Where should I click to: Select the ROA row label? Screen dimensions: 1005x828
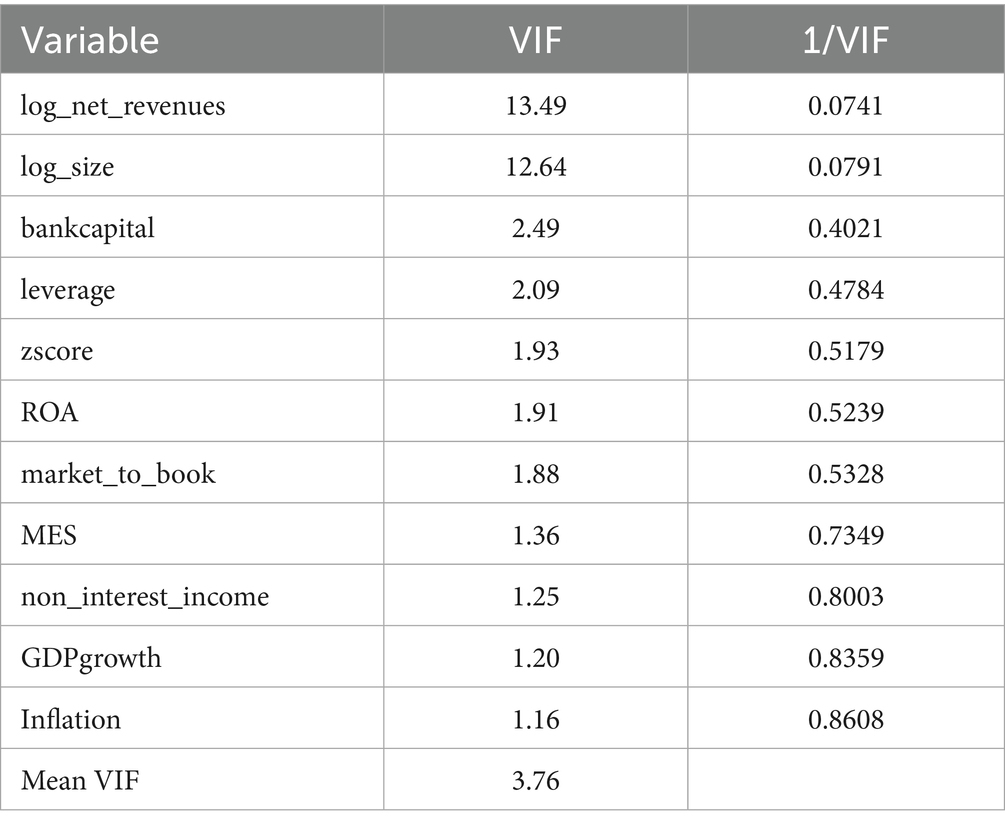pyautogui.click(x=50, y=412)
